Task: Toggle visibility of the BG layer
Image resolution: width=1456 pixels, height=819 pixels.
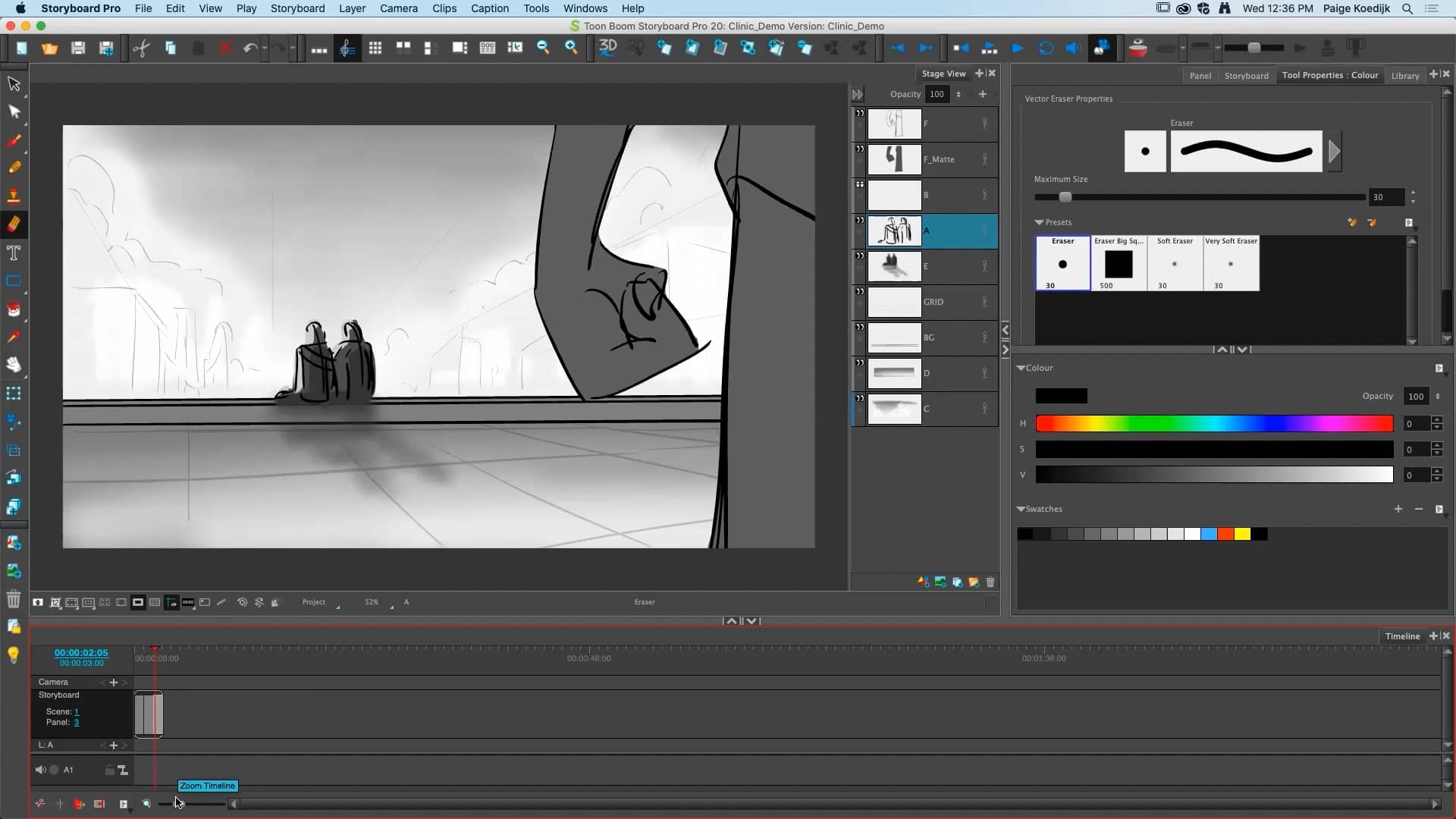Action: [x=859, y=328]
